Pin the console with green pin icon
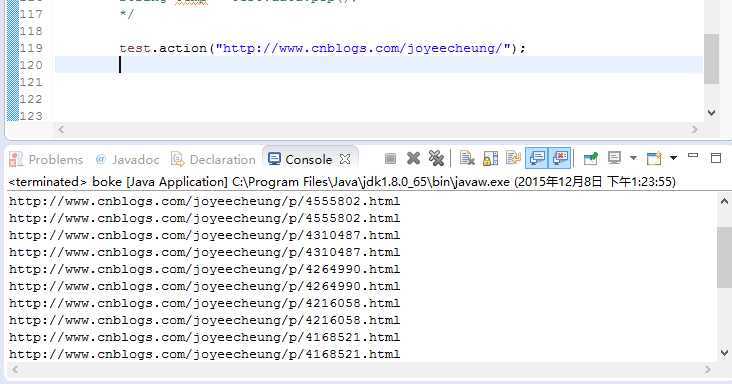The width and height of the screenshot is (732, 384). 591,159
